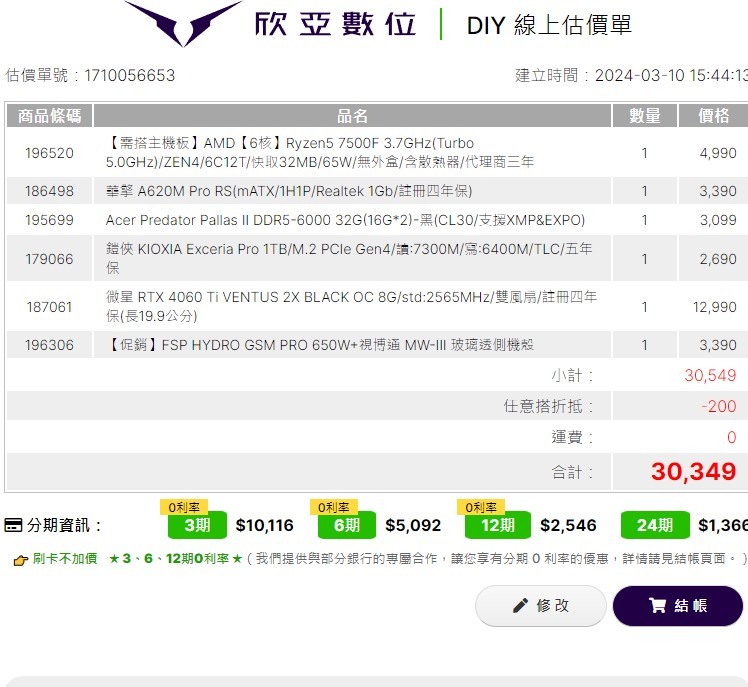This screenshot has height=687, width=748.
Task: Select barcode 195699
Action: tap(49, 220)
